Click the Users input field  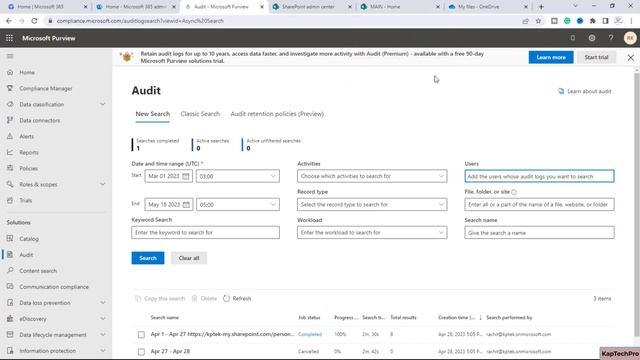[539, 176]
